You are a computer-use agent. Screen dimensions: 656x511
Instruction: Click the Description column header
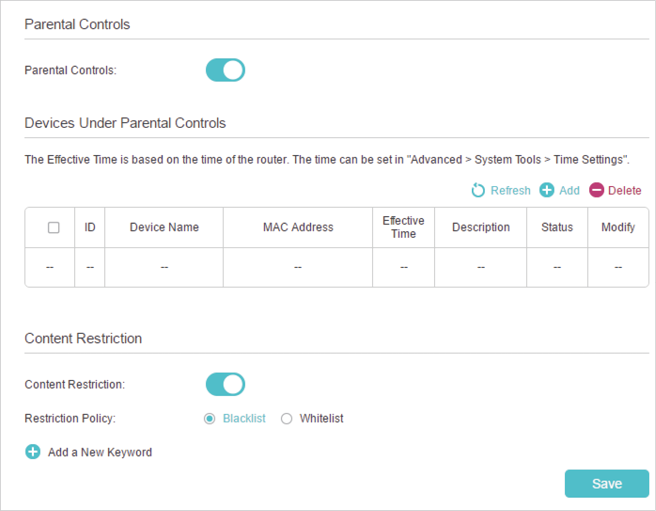481,227
